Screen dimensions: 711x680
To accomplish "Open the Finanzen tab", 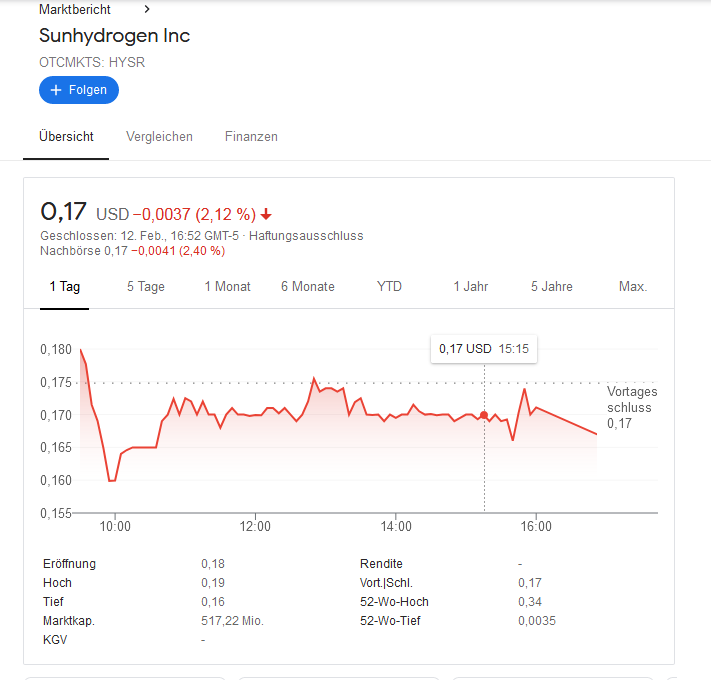I will point(251,136).
